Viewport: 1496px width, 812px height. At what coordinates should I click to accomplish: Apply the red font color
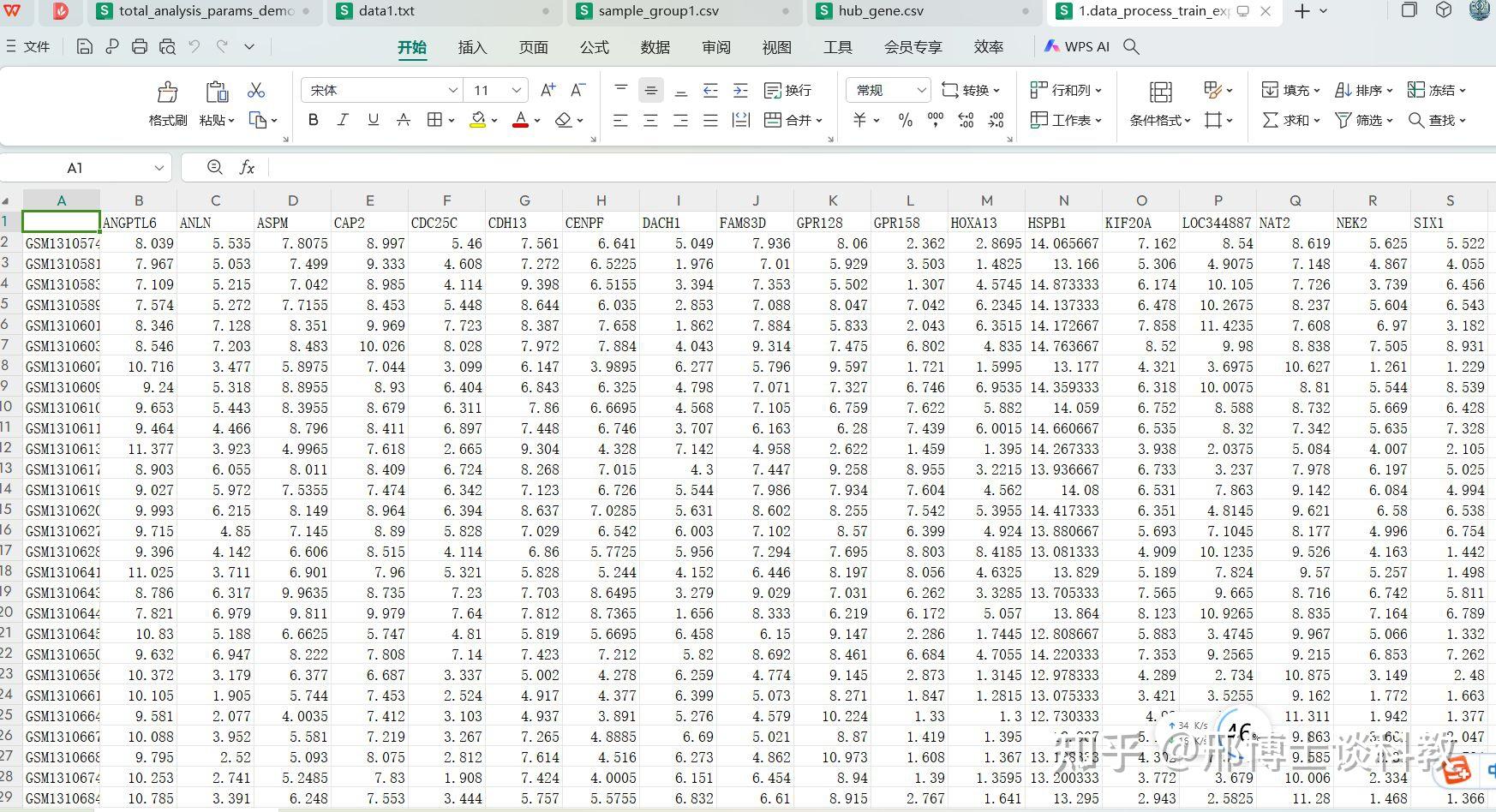(x=520, y=120)
